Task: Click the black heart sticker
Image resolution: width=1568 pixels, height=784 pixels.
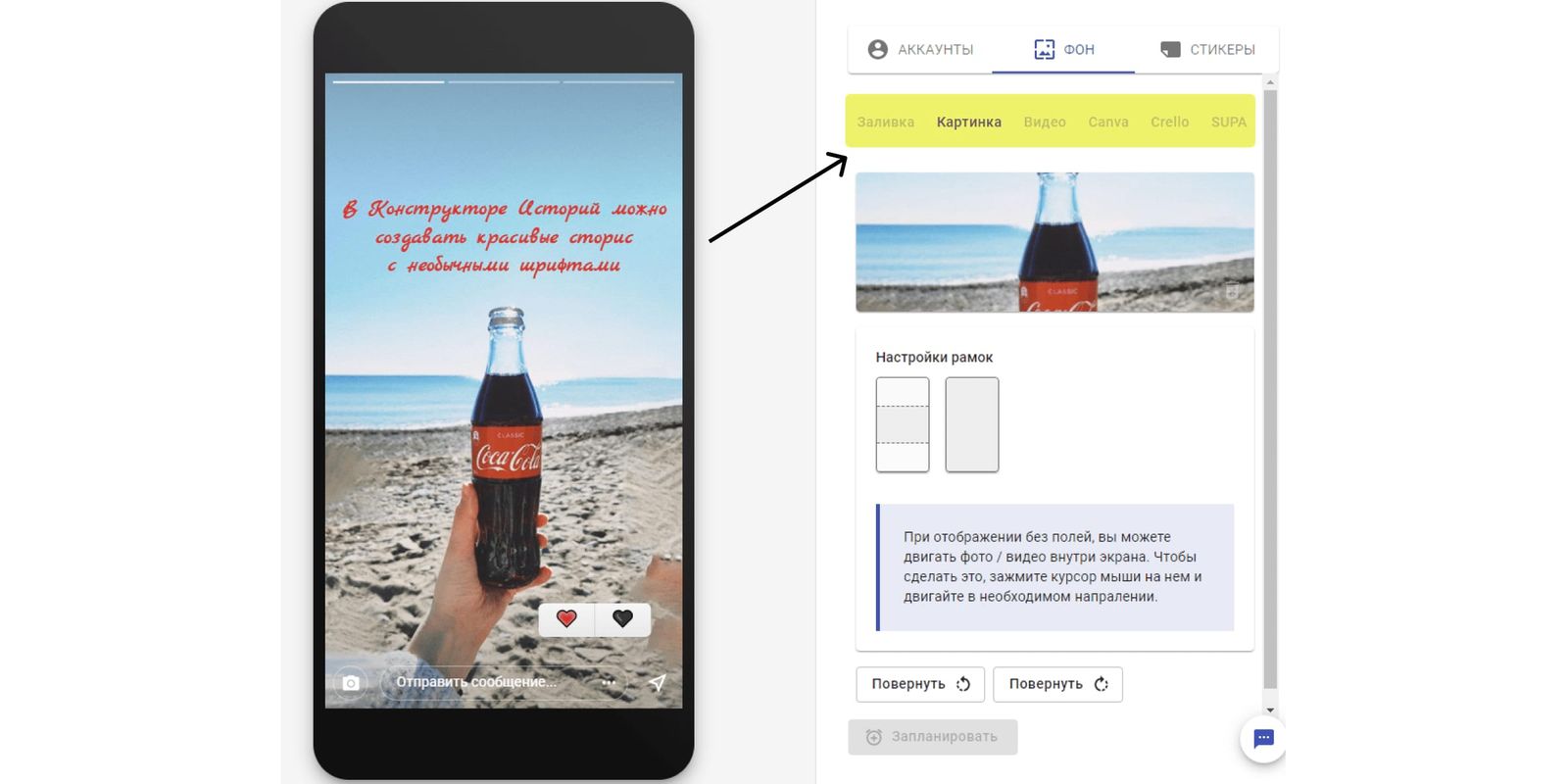Action: (x=622, y=618)
